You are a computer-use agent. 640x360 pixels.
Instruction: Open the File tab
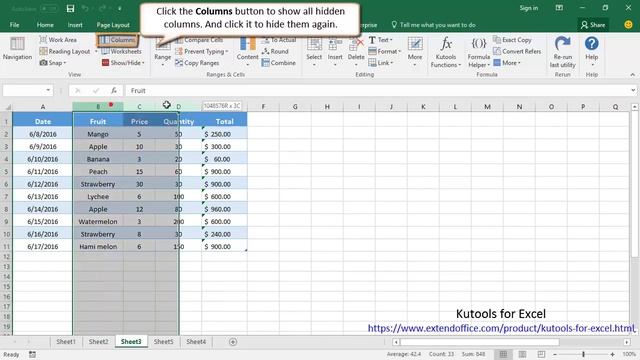14,25
